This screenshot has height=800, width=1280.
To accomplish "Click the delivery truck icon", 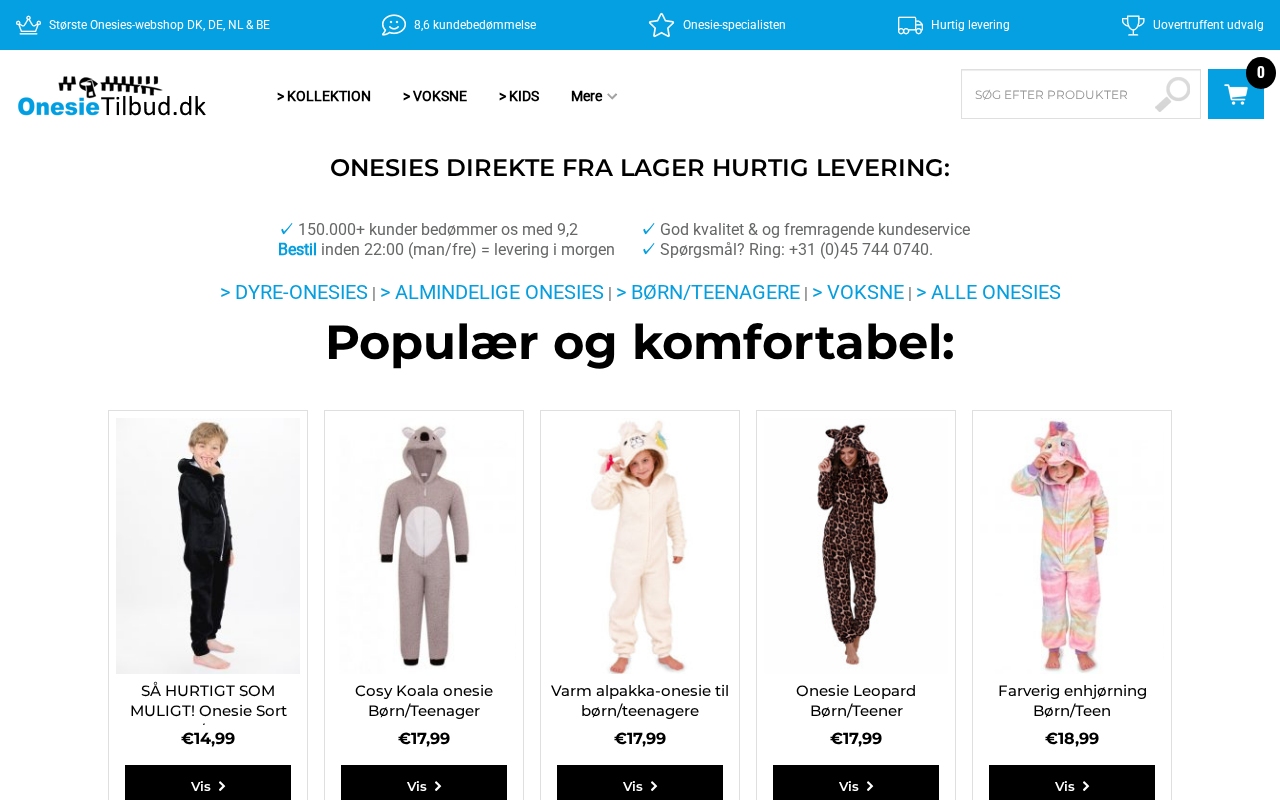I will tap(910, 25).
